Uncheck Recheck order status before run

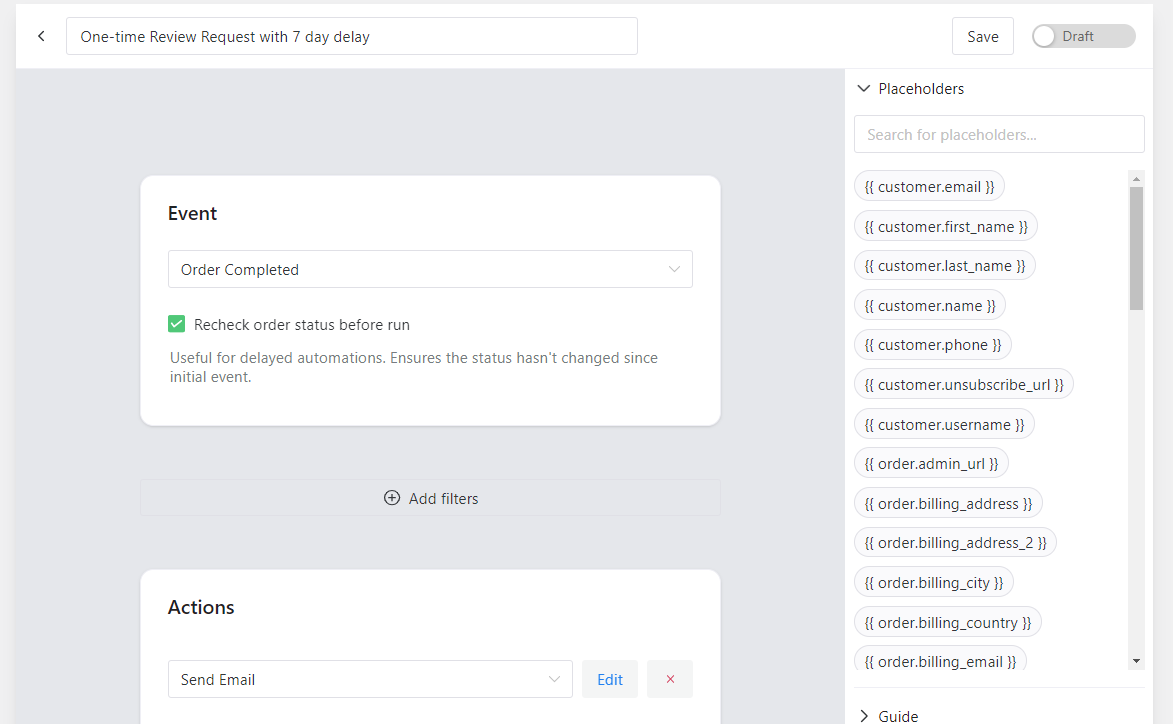177,324
